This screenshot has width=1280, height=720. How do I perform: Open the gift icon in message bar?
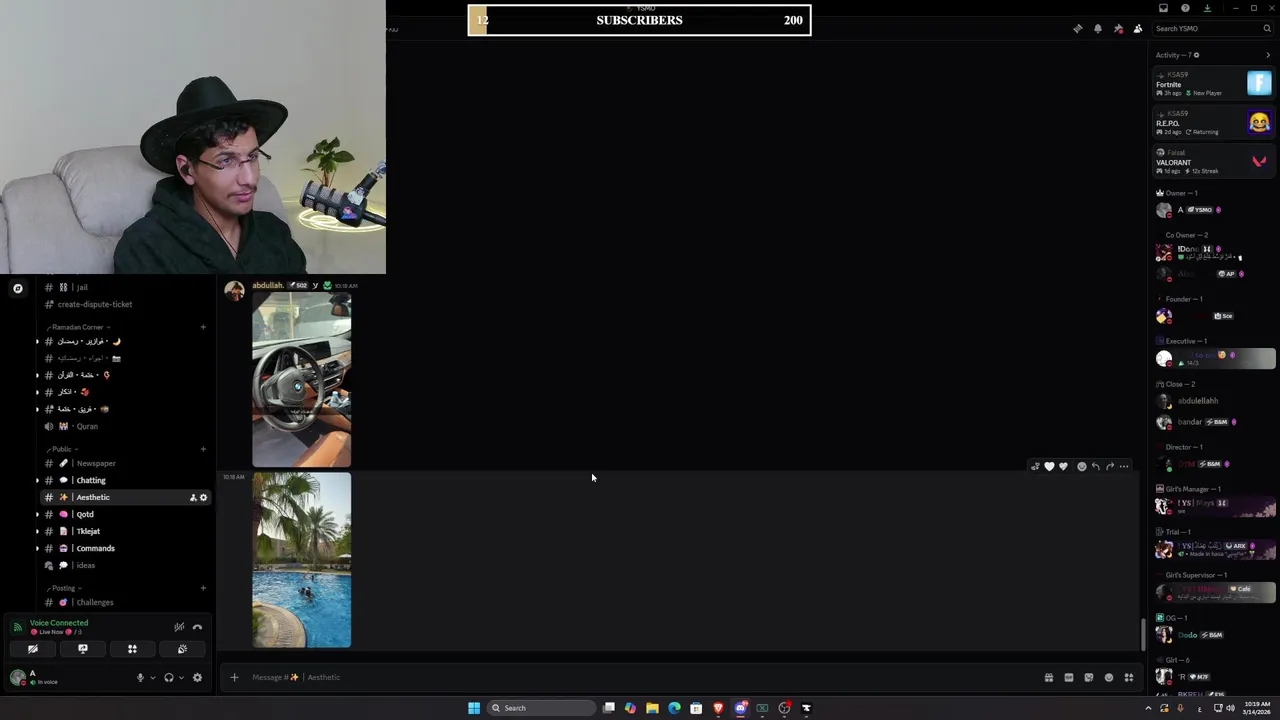click(x=1048, y=677)
